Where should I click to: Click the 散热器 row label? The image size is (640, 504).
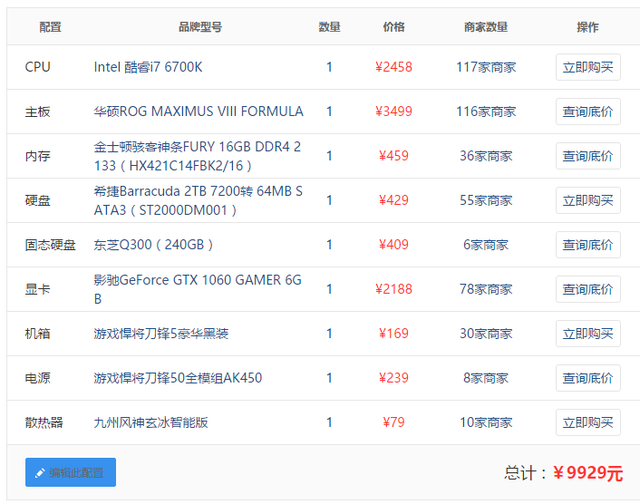pyautogui.click(x=44, y=423)
